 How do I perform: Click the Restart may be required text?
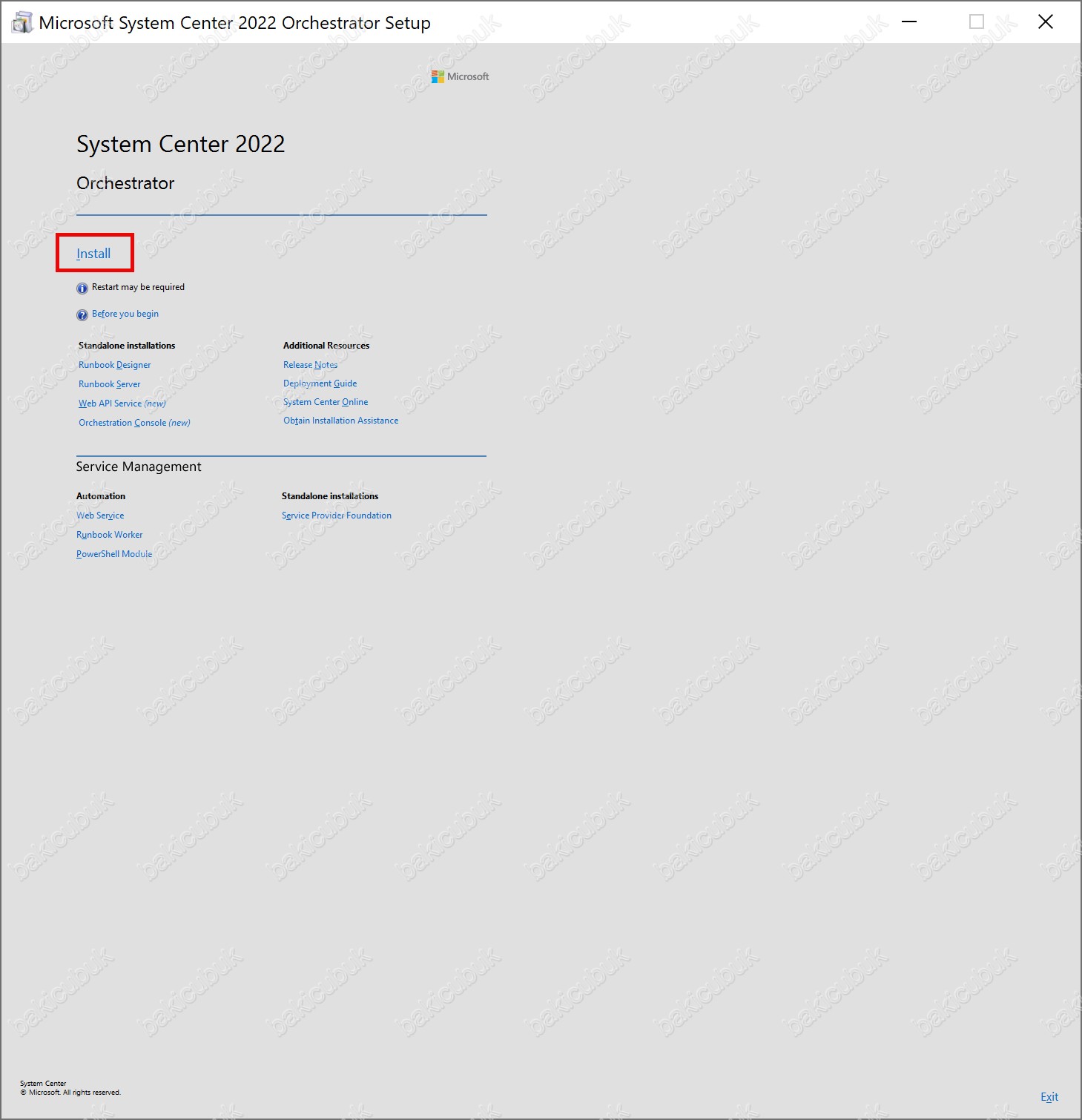pos(138,287)
